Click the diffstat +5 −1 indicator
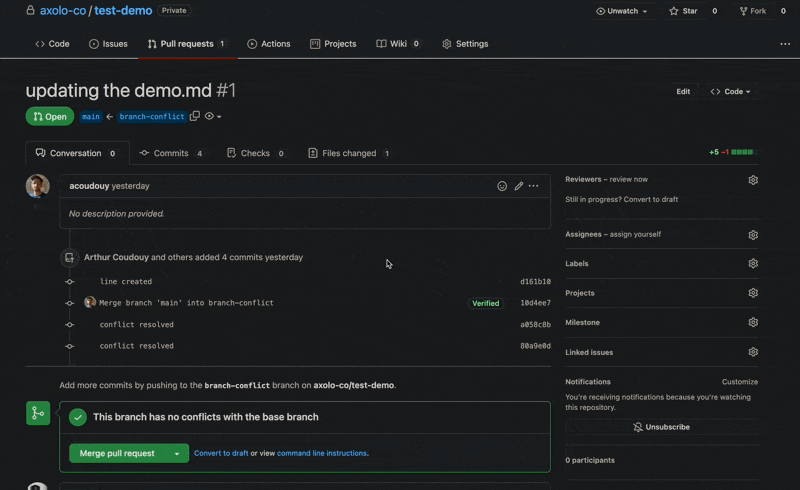The width and height of the screenshot is (800, 490). [x=731, y=152]
